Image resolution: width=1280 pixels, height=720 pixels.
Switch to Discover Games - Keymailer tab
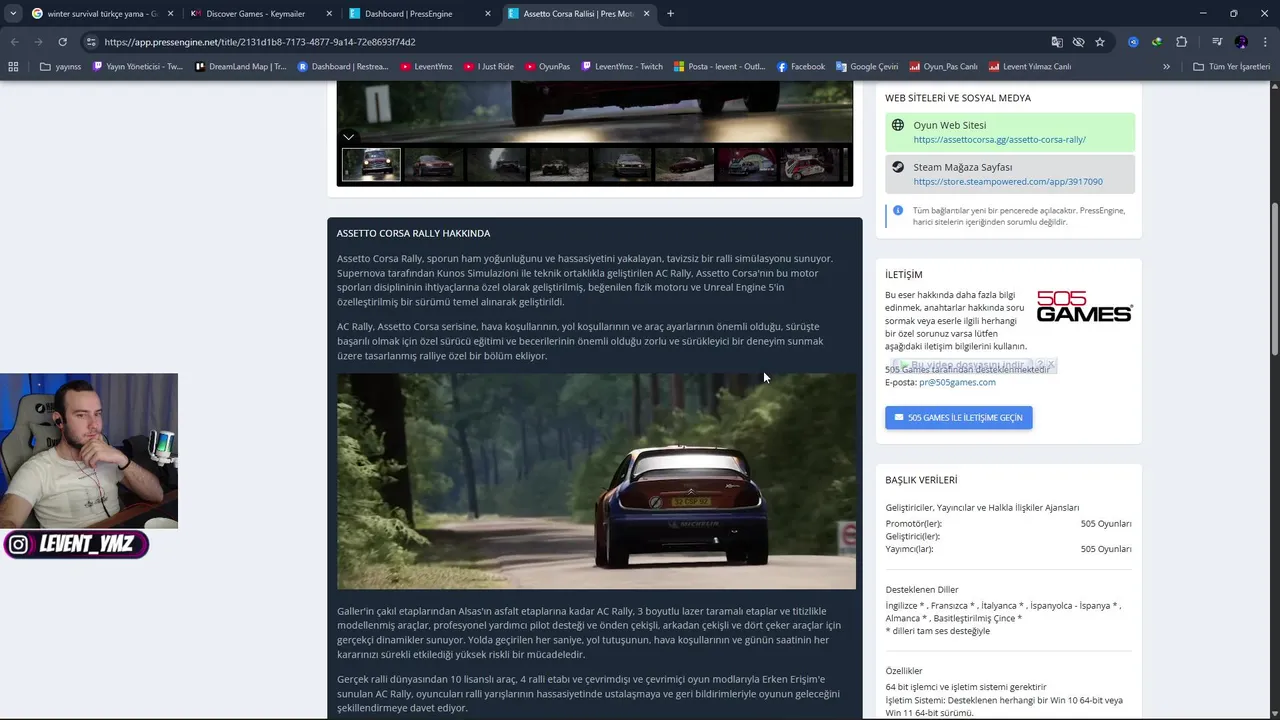262,14
